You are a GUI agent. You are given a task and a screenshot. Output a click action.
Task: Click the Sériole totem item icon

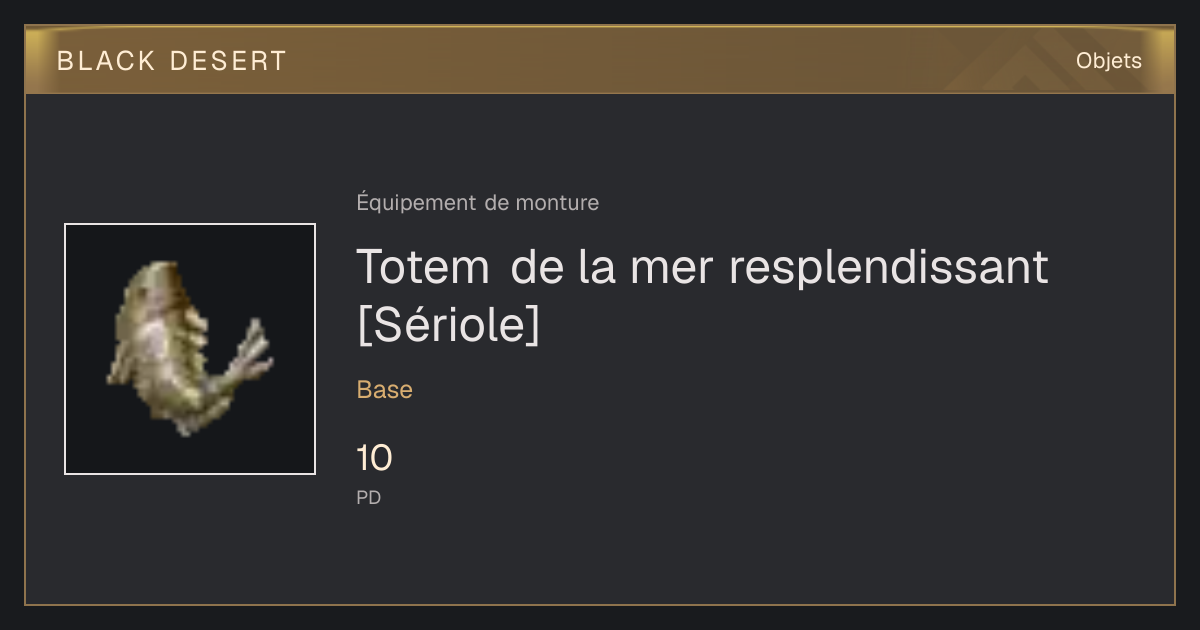coord(189,347)
